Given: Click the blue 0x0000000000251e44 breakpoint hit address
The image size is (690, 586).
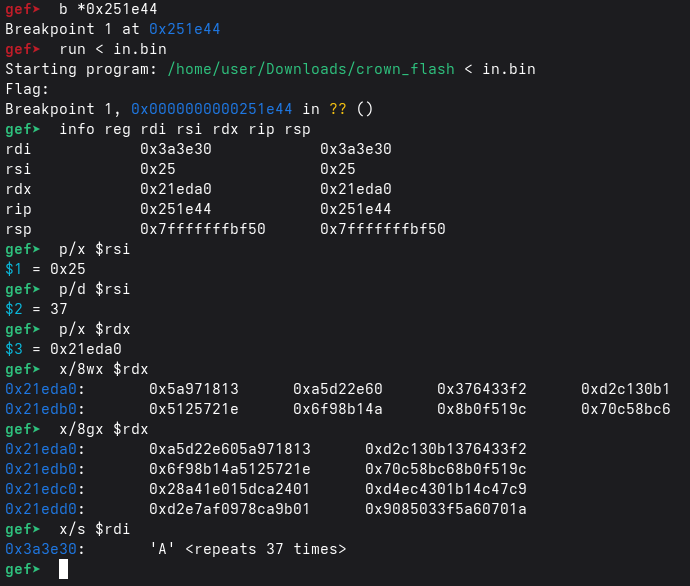Looking at the screenshot, I should 212,109.
